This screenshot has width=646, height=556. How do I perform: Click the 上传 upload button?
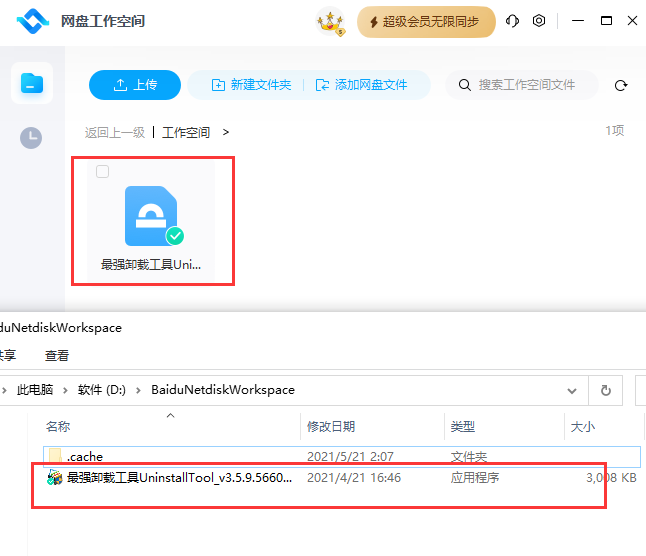coord(135,85)
